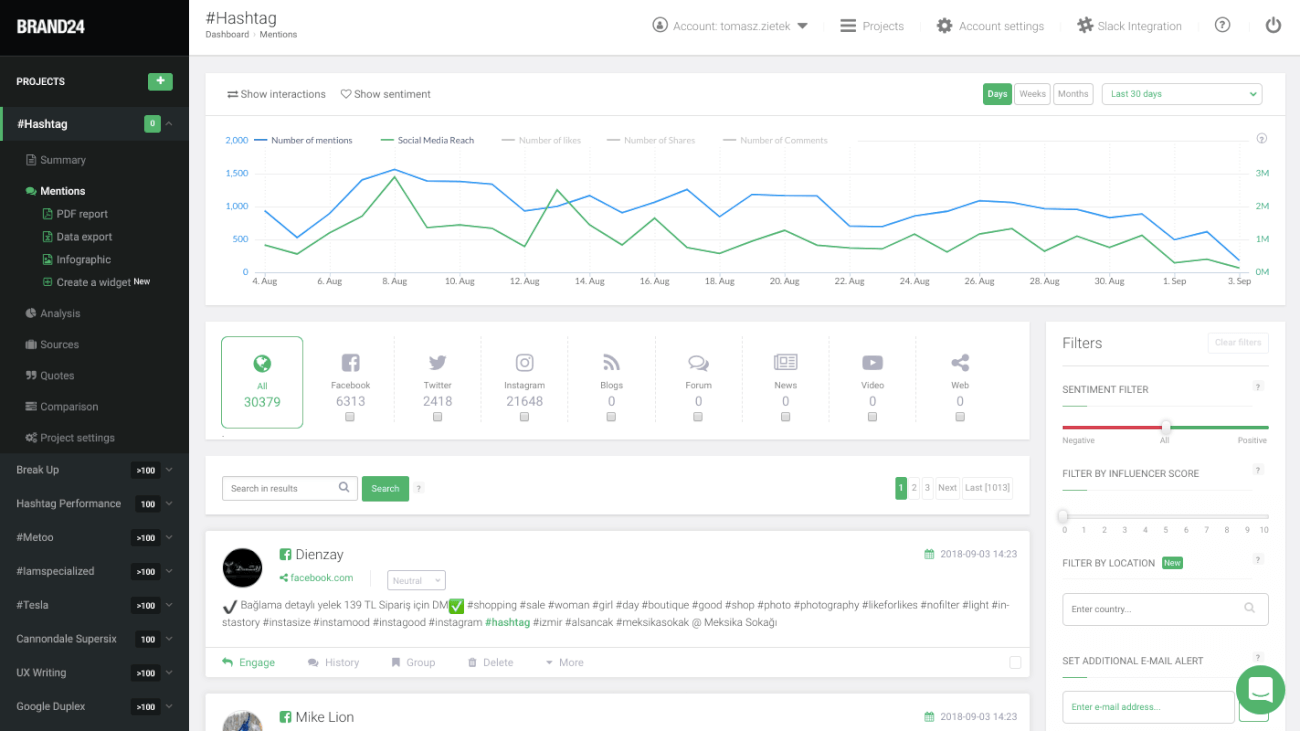
Task: Open Summary in the sidebar
Action: (55, 160)
